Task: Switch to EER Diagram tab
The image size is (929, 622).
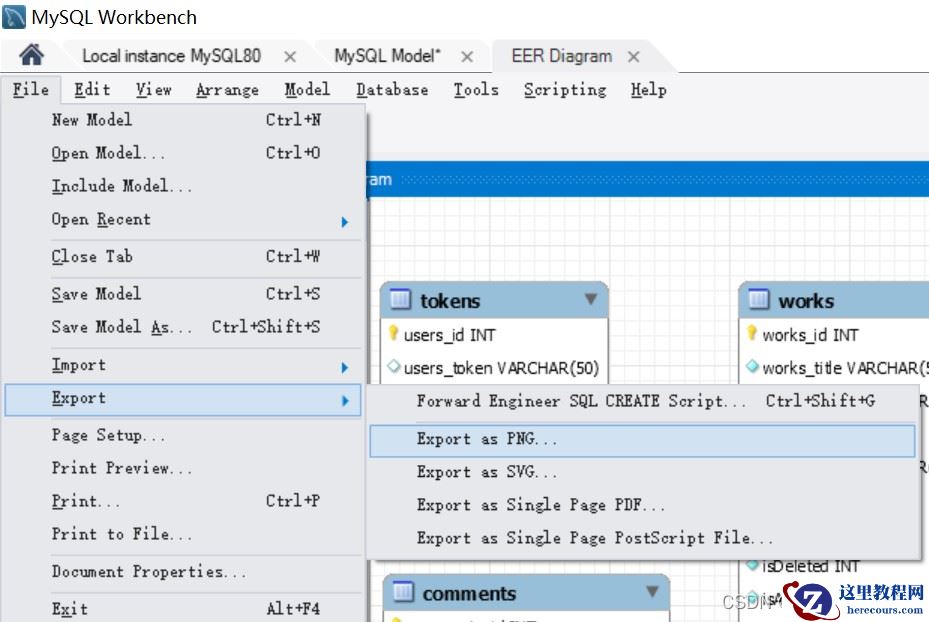Action: [x=562, y=56]
